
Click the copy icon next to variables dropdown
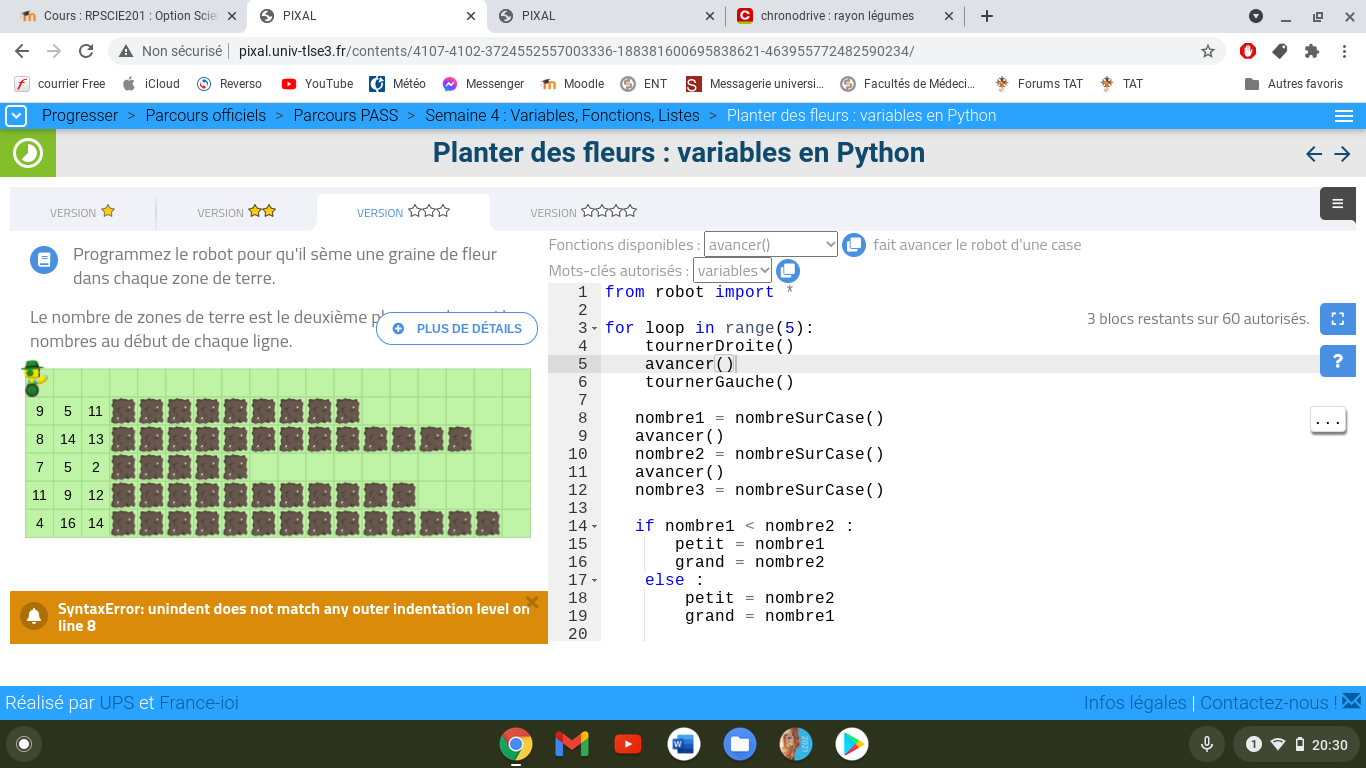point(788,271)
